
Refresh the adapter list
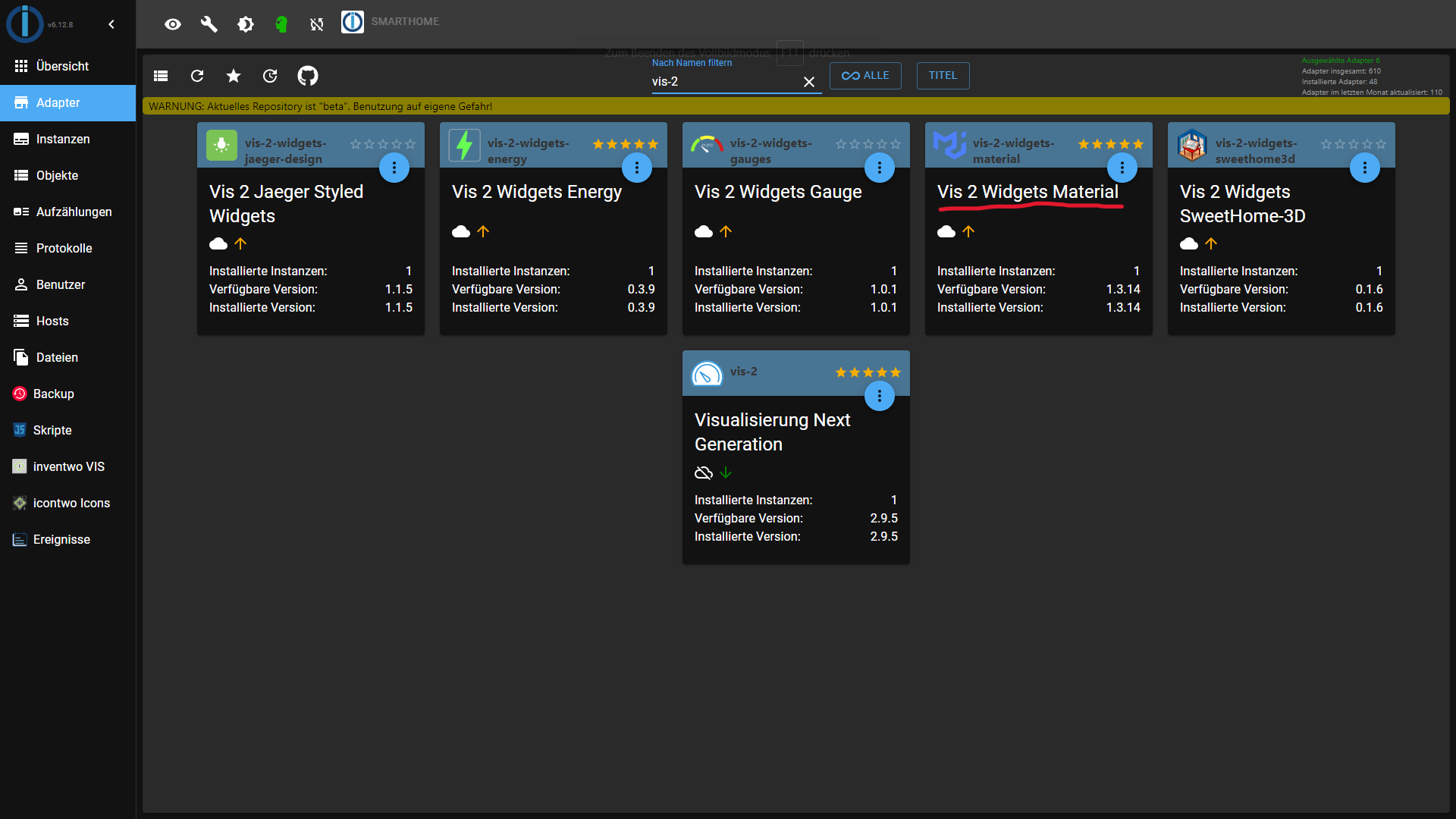(197, 76)
